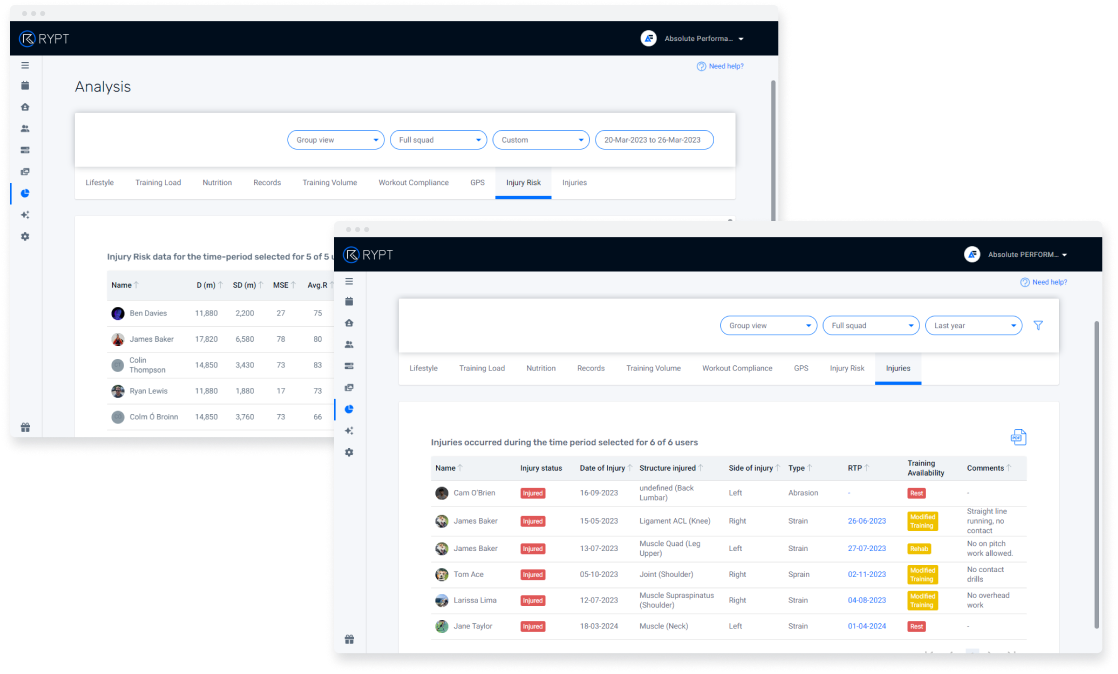Switch to Injuries tab in back window

point(574,183)
